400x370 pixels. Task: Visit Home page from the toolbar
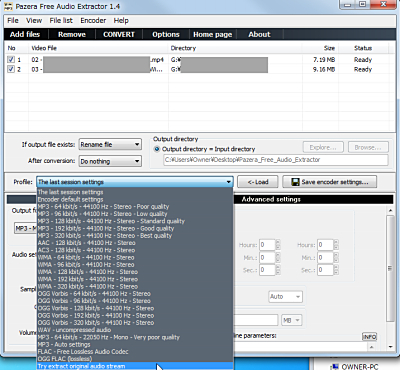click(213, 34)
